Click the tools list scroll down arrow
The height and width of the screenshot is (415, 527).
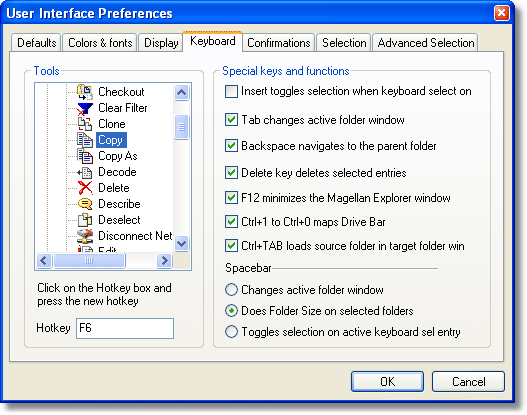coord(181,243)
